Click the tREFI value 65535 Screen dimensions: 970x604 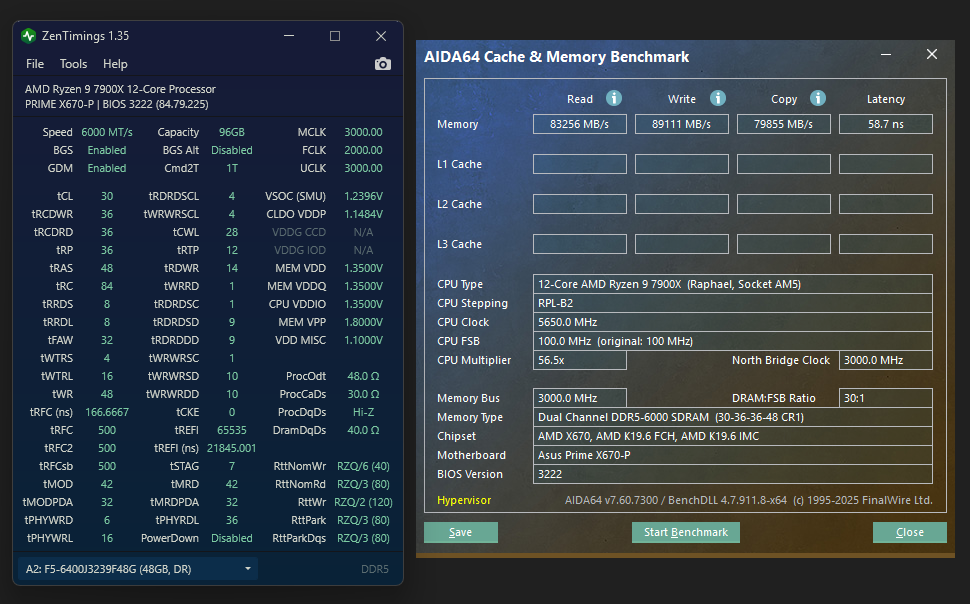click(x=231, y=430)
